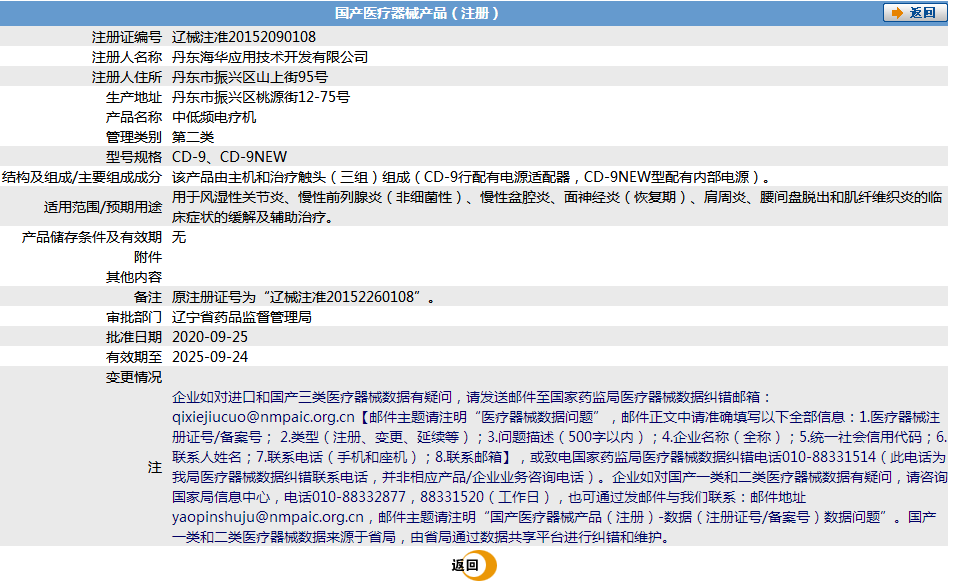Select registration number 辽械注准20152090108

point(244,37)
